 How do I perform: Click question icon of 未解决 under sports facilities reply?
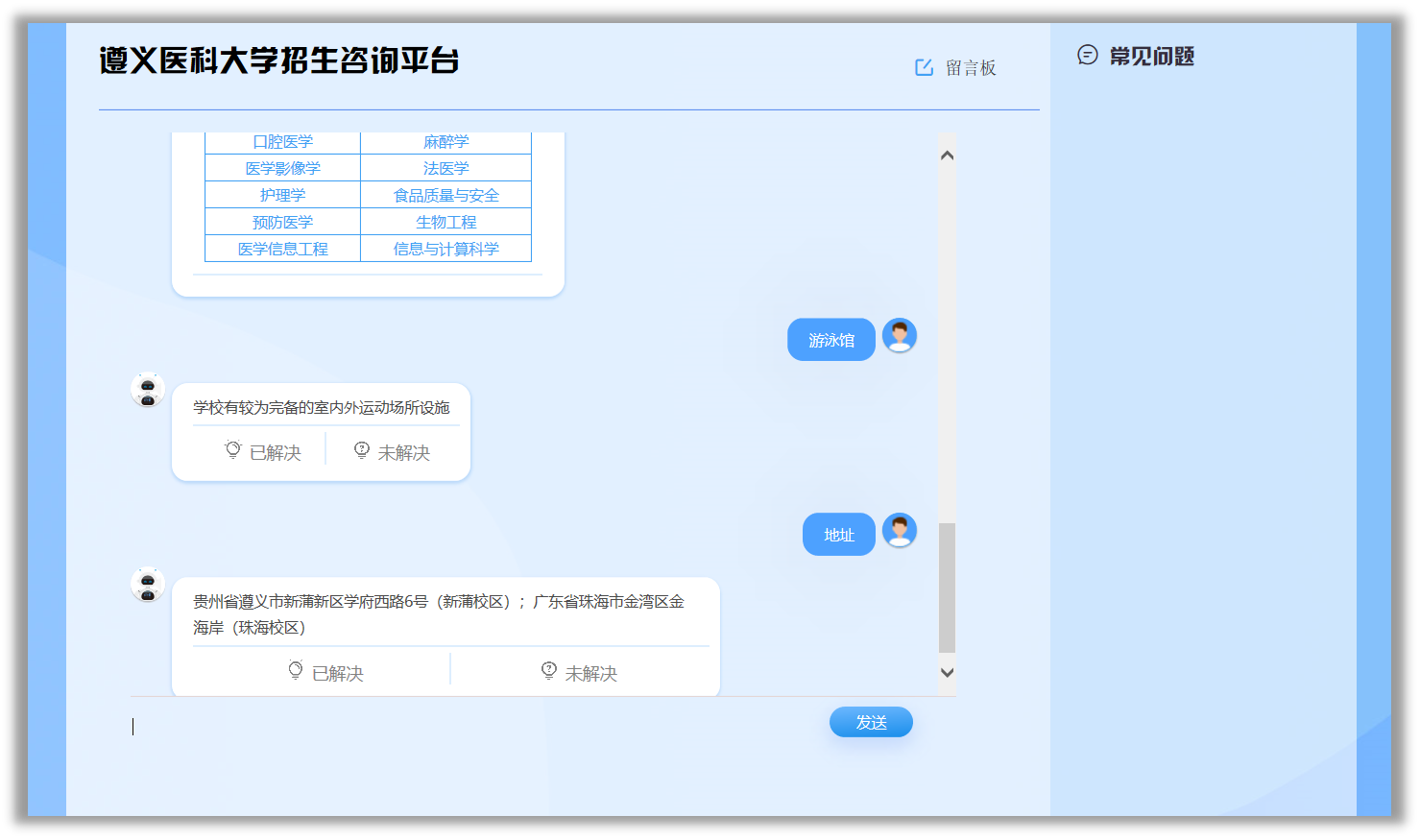click(362, 450)
